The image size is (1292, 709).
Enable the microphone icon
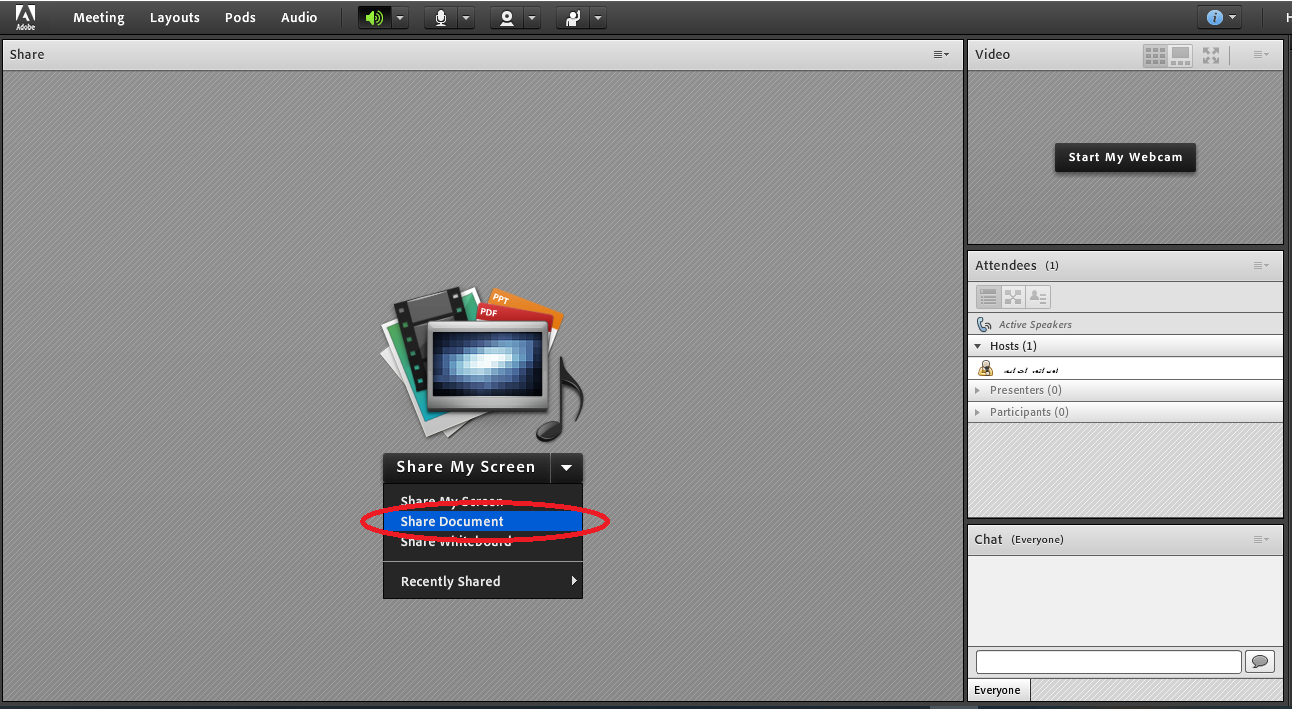tap(440, 17)
